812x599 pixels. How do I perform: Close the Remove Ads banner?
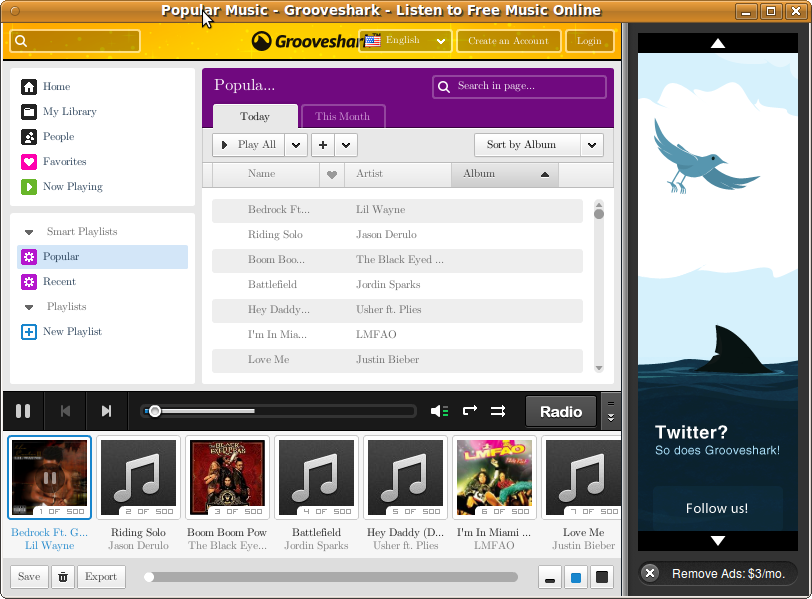coord(650,574)
